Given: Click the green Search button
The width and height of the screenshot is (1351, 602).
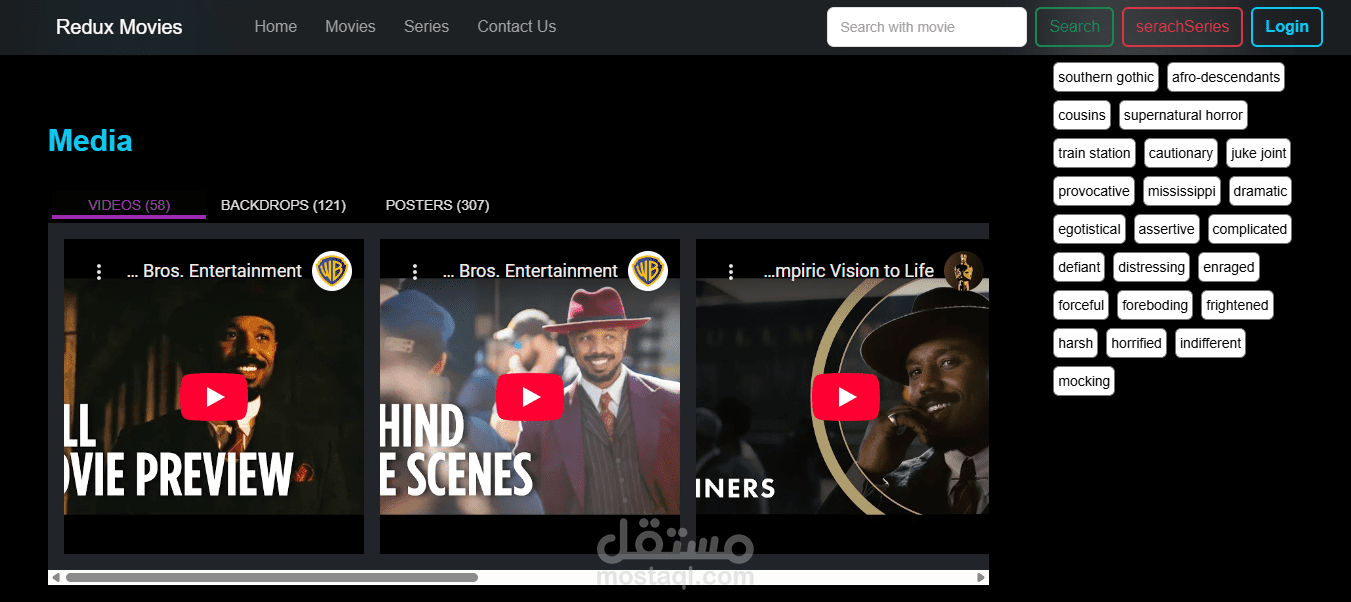Looking at the screenshot, I should (x=1075, y=27).
